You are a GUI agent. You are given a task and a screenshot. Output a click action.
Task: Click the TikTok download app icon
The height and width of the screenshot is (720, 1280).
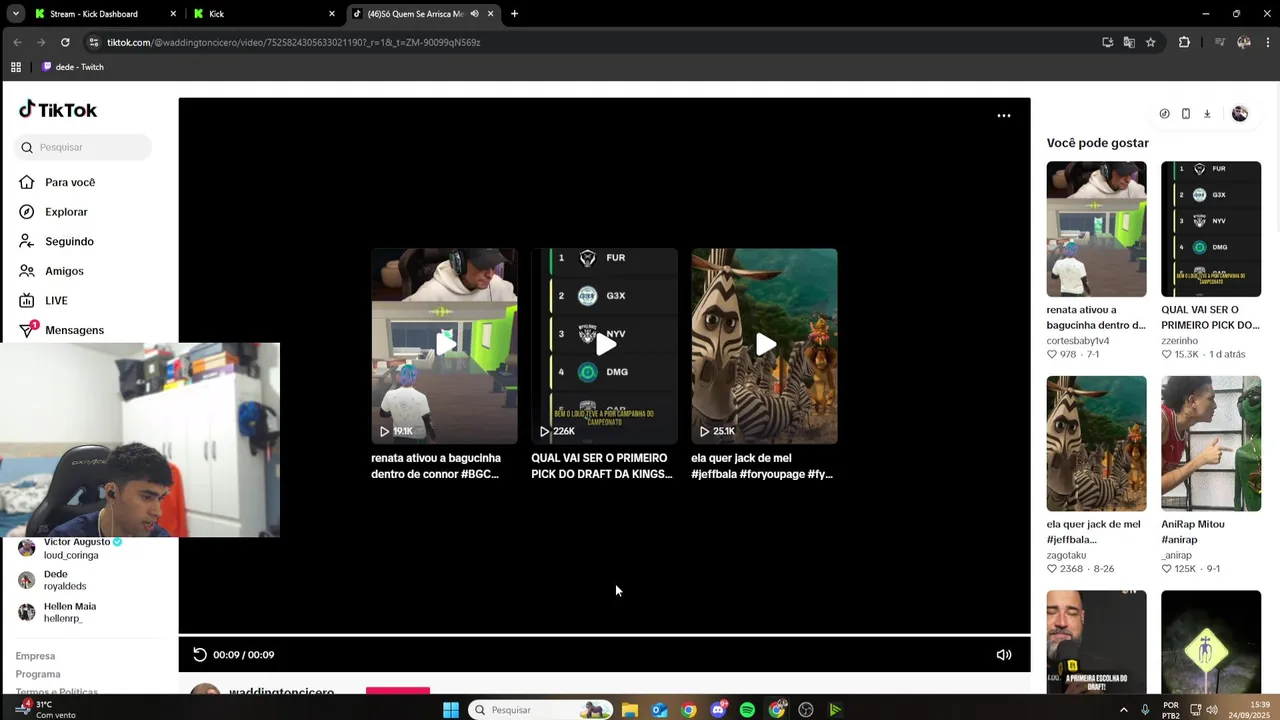[1207, 114]
